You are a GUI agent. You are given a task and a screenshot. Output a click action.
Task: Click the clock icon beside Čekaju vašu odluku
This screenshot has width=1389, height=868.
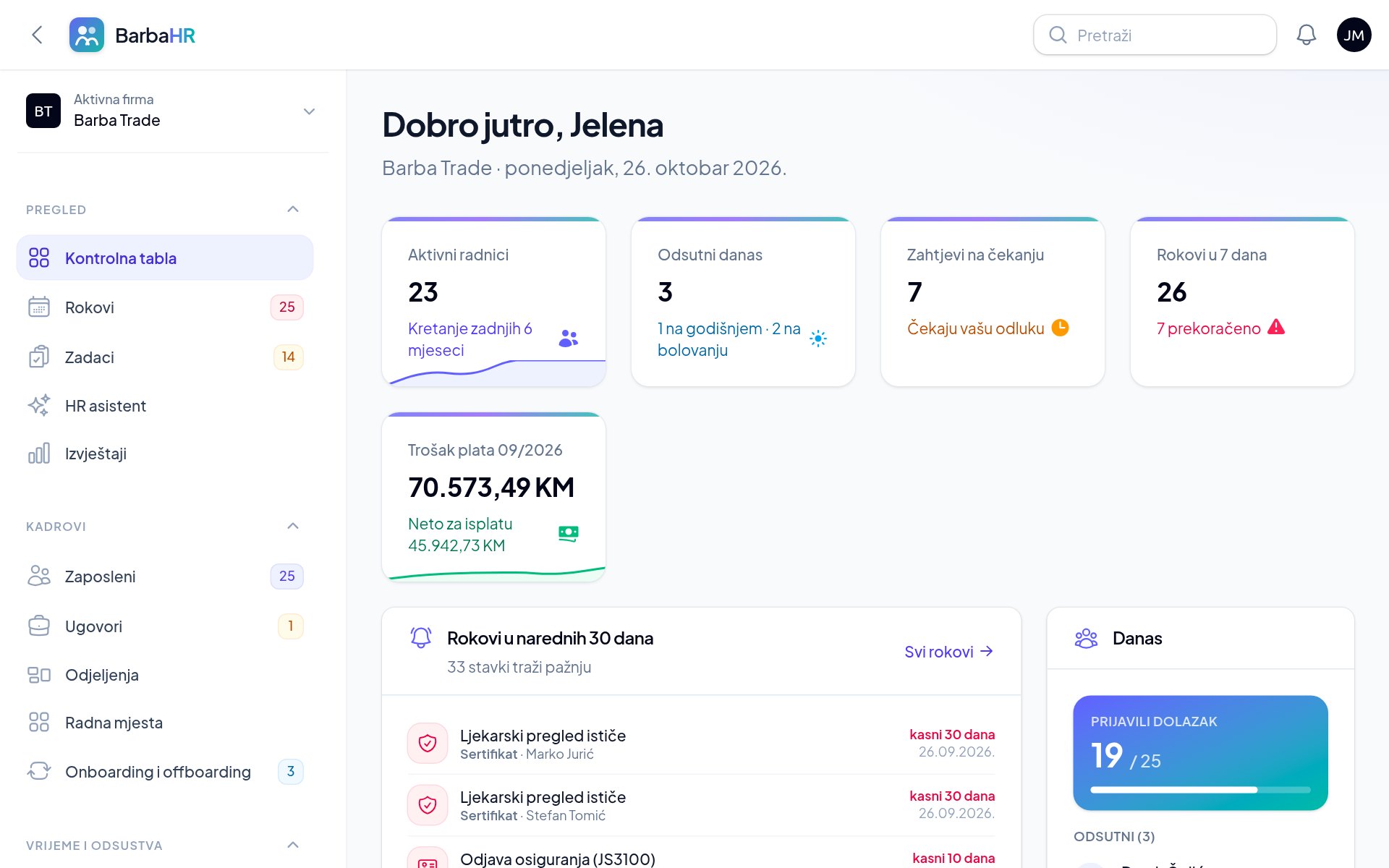tap(1060, 328)
